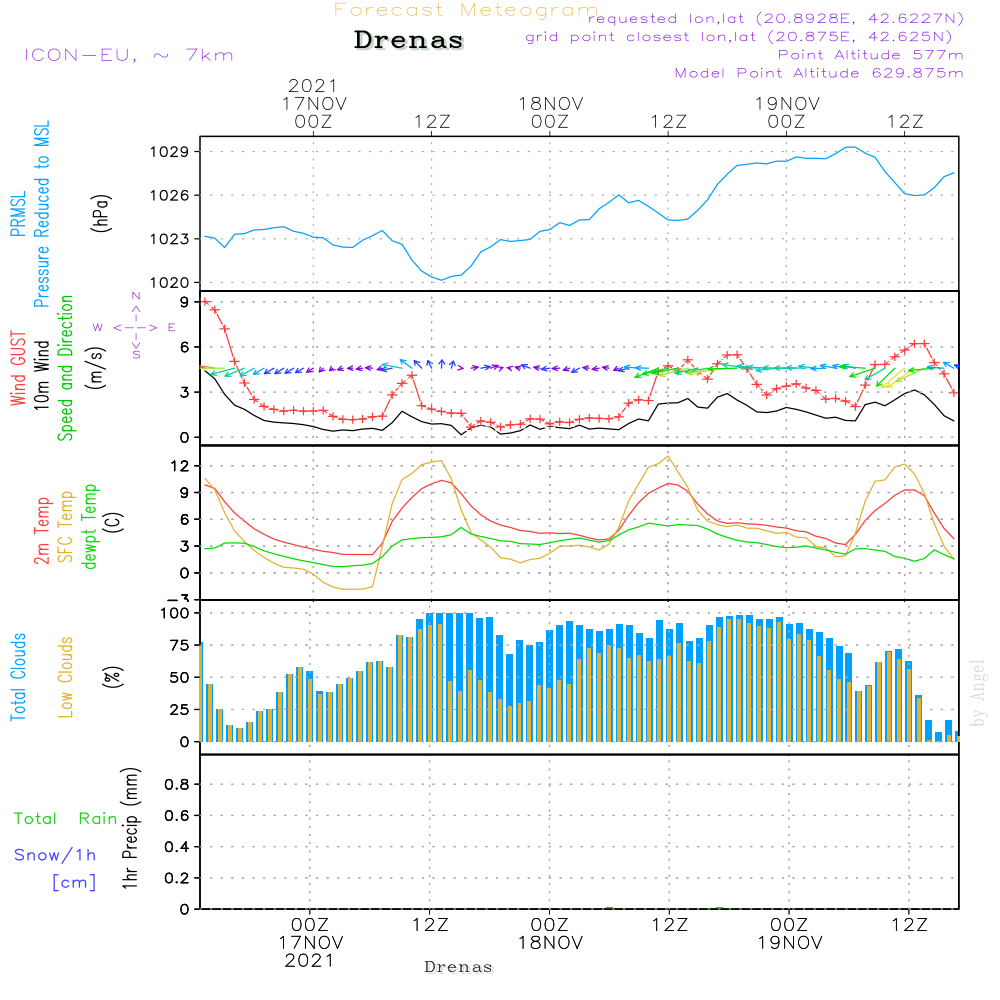The height and width of the screenshot is (1000, 1000).
Task: Click the 0.8 precipitation tick value
Action: 177,784
